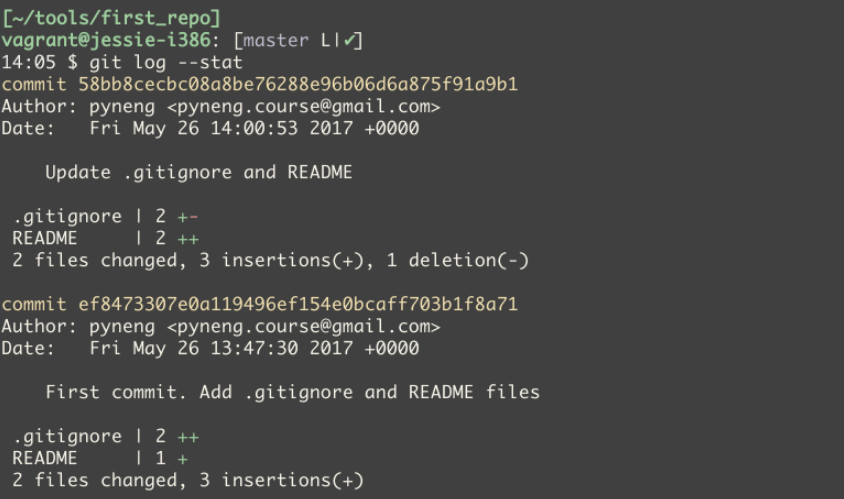
Task: Click the directory path ~/tools/first_repo
Action: [x=111, y=18]
